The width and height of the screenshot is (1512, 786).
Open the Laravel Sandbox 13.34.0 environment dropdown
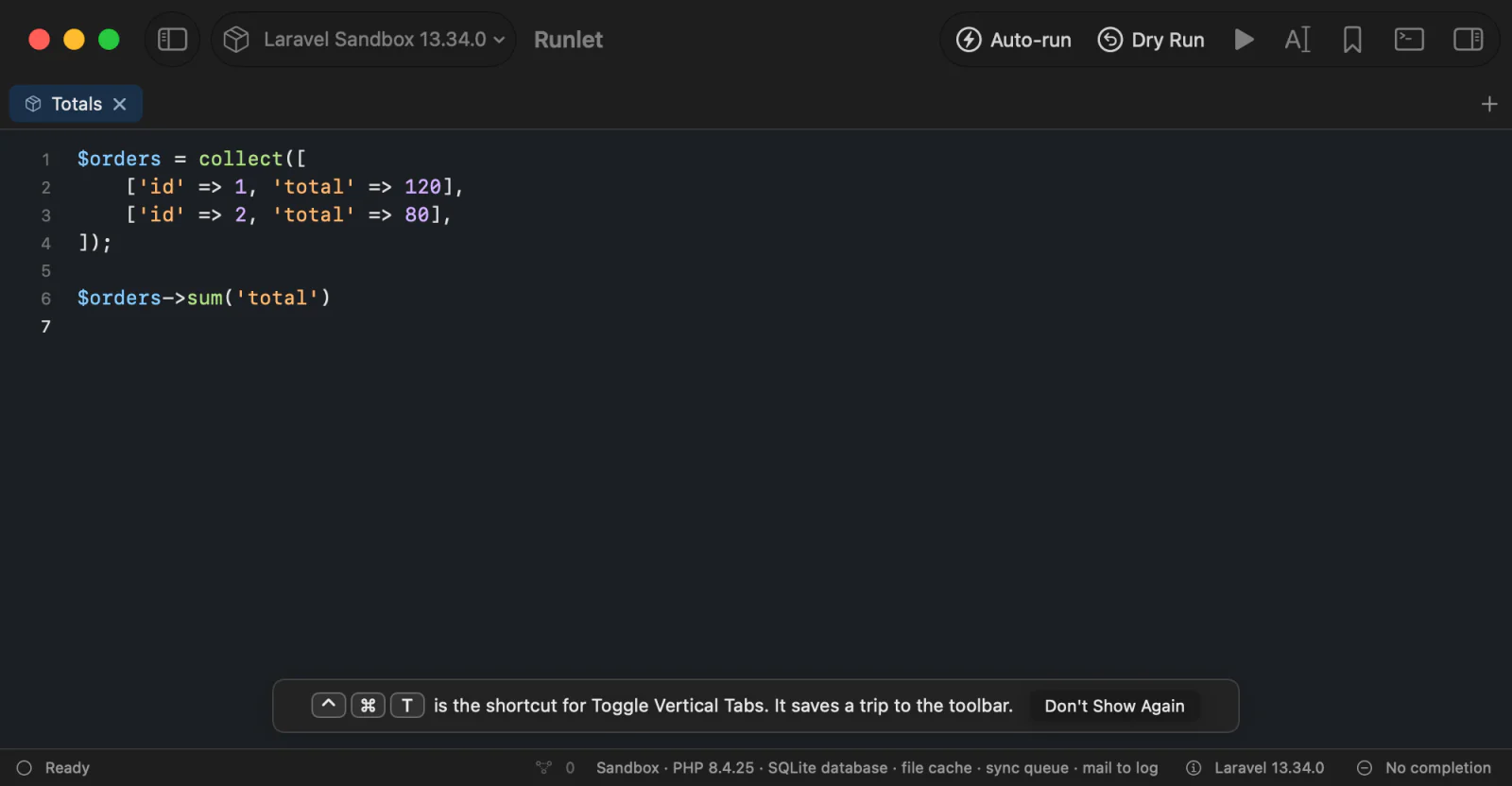click(x=364, y=40)
